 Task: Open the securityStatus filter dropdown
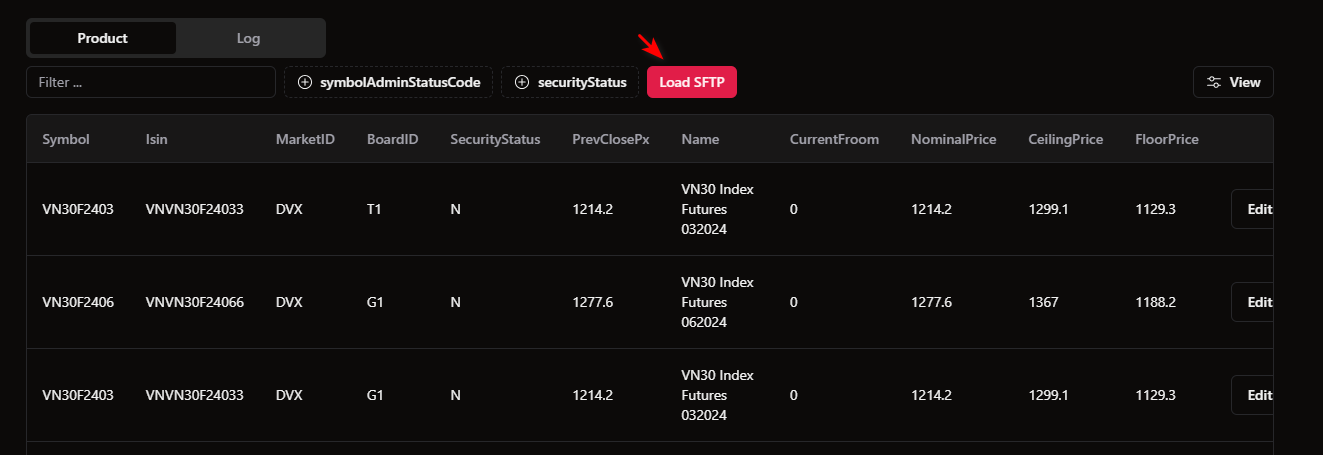coord(570,82)
